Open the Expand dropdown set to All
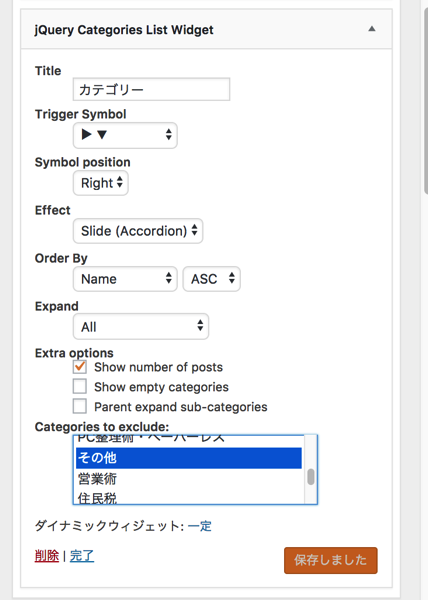This screenshot has height=600, width=428. [141, 326]
